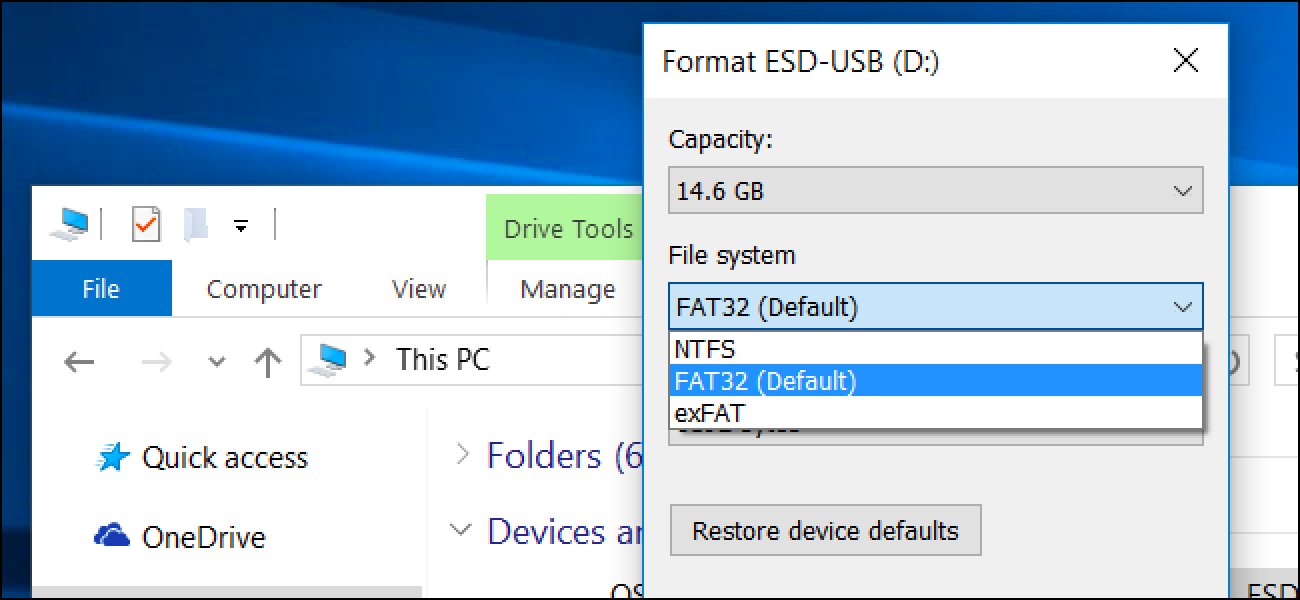Click the Quick access star icon
The height and width of the screenshot is (600, 1300).
[x=113, y=458]
